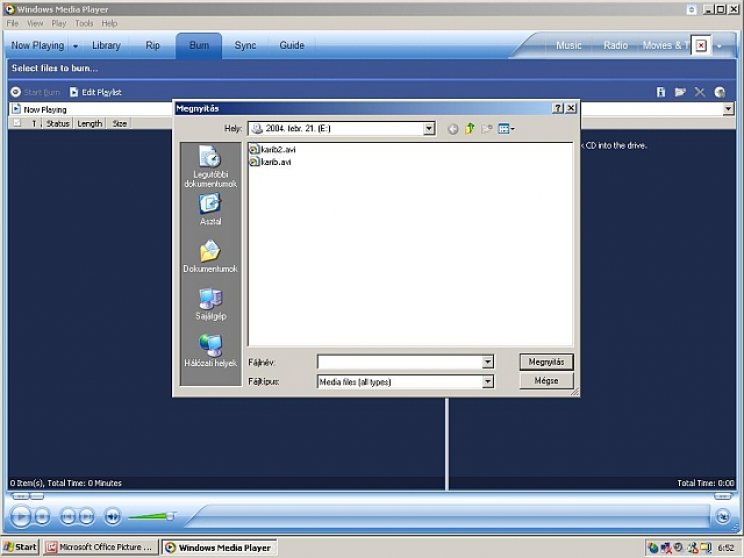This screenshot has height=558, width=744.
Task: Go up one folder level in dialog
Action: pos(470,129)
